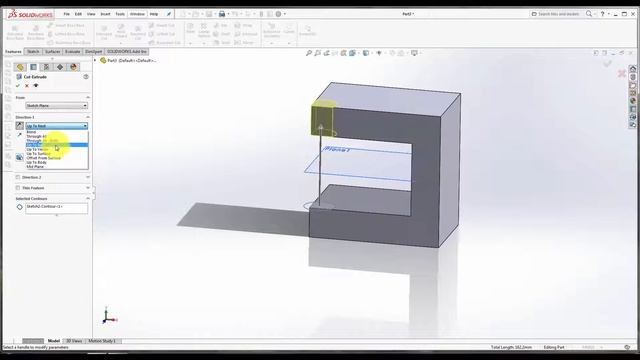Image resolution: width=640 pixels, height=360 pixels.
Task: Enable the Thin Feature checkbox
Action: pyautogui.click(x=18, y=188)
